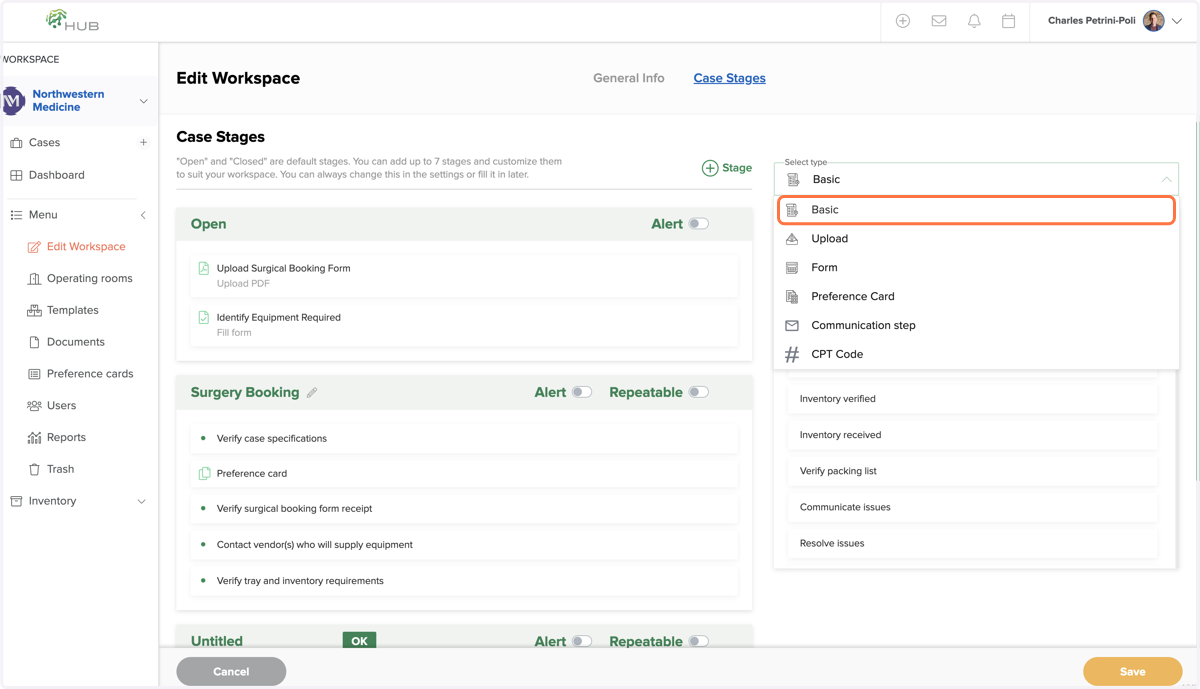This screenshot has width=1200, height=689.
Task: Click the add plus icon in top bar
Action: pos(903,21)
